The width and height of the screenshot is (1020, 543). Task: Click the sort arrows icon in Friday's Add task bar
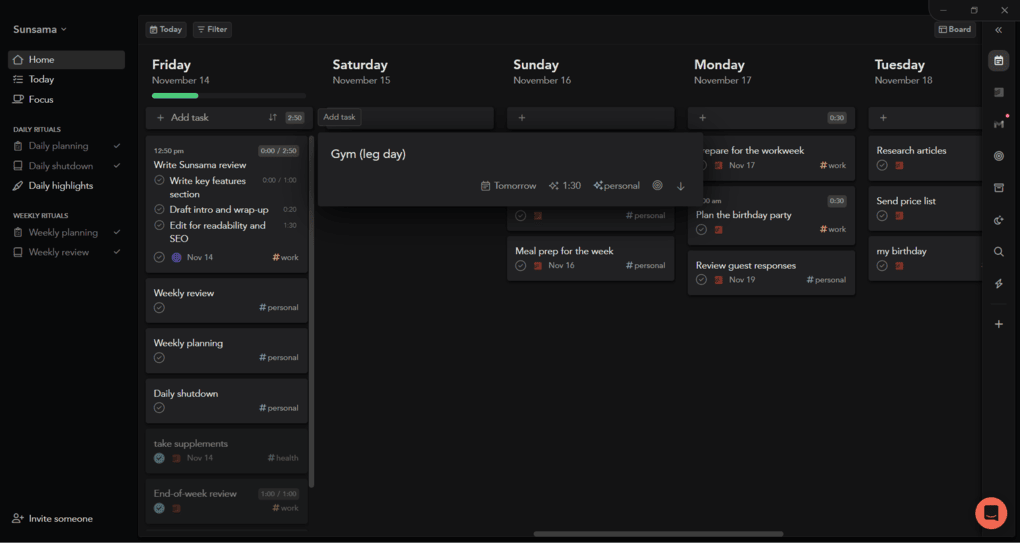pyautogui.click(x=272, y=118)
